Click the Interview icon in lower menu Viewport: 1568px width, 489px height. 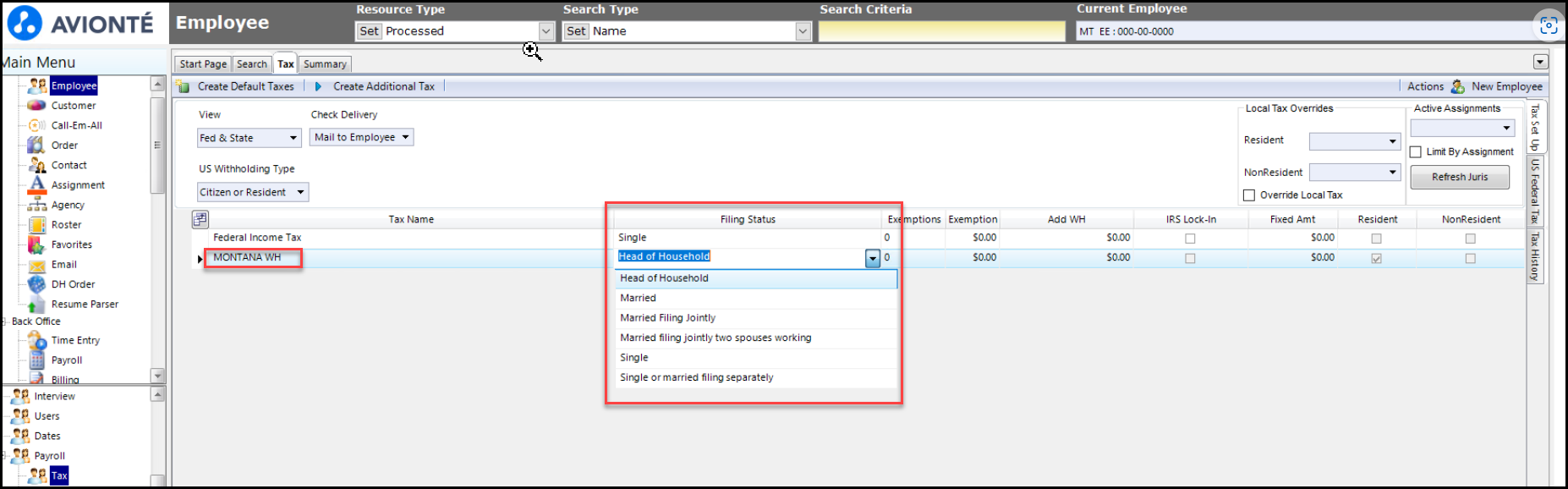click(x=20, y=396)
